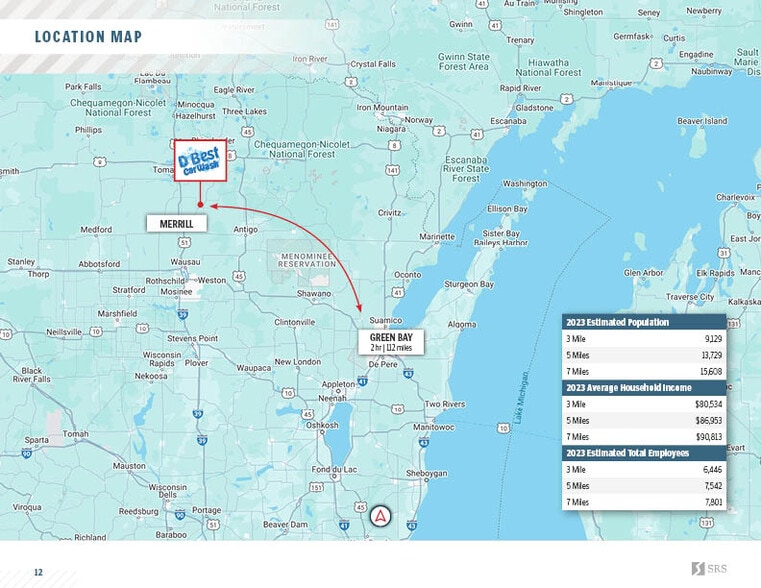Click the Traverse City label
Viewport: 761px width, 588px height.
[x=690, y=297]
